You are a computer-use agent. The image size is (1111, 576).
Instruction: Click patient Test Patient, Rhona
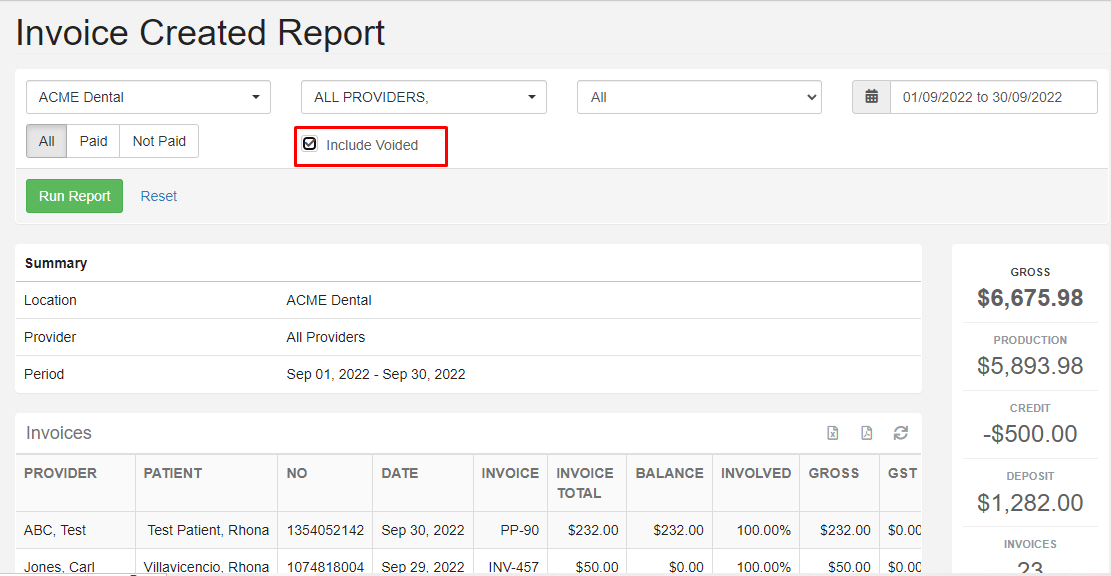coord(208,530)
